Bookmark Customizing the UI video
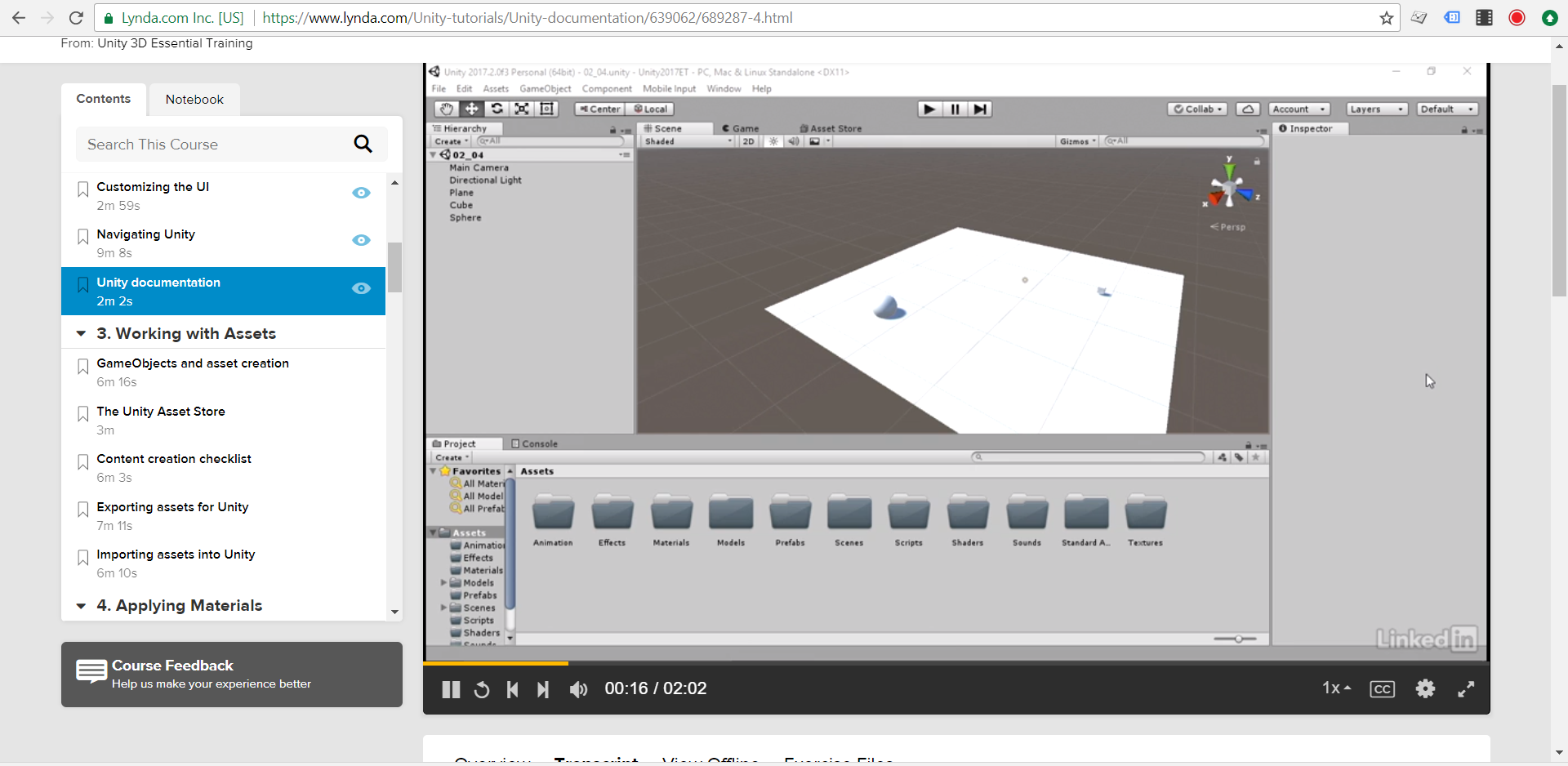This screenshot has height=766, width=1568. pyautogui.click(x=82, y=189)
